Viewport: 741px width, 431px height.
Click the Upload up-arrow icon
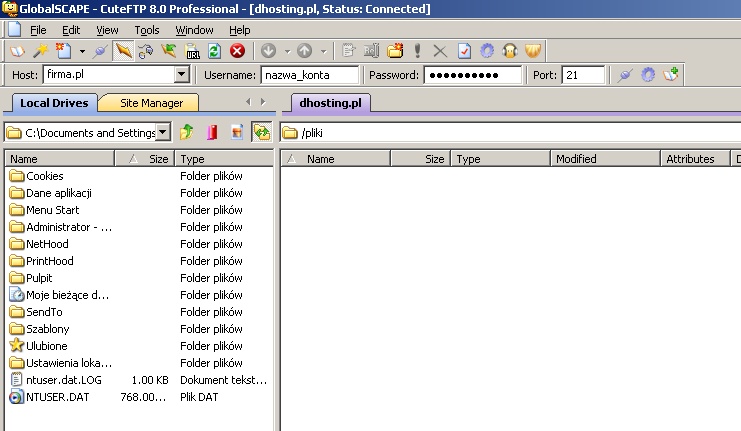(304, 51)
